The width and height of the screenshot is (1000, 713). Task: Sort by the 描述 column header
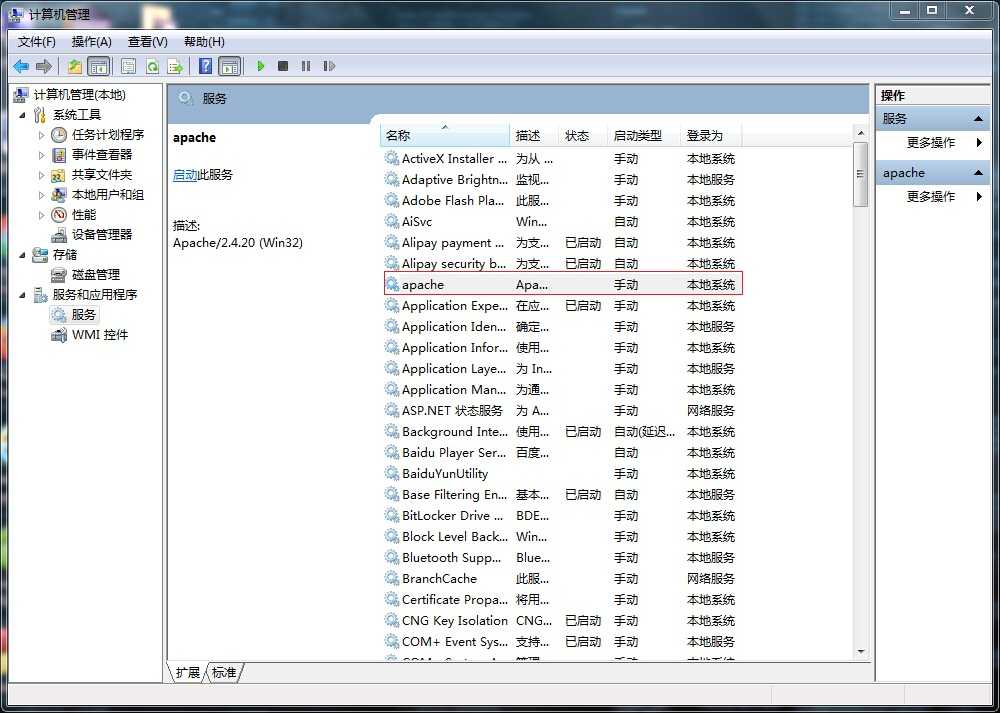(534, 135)
